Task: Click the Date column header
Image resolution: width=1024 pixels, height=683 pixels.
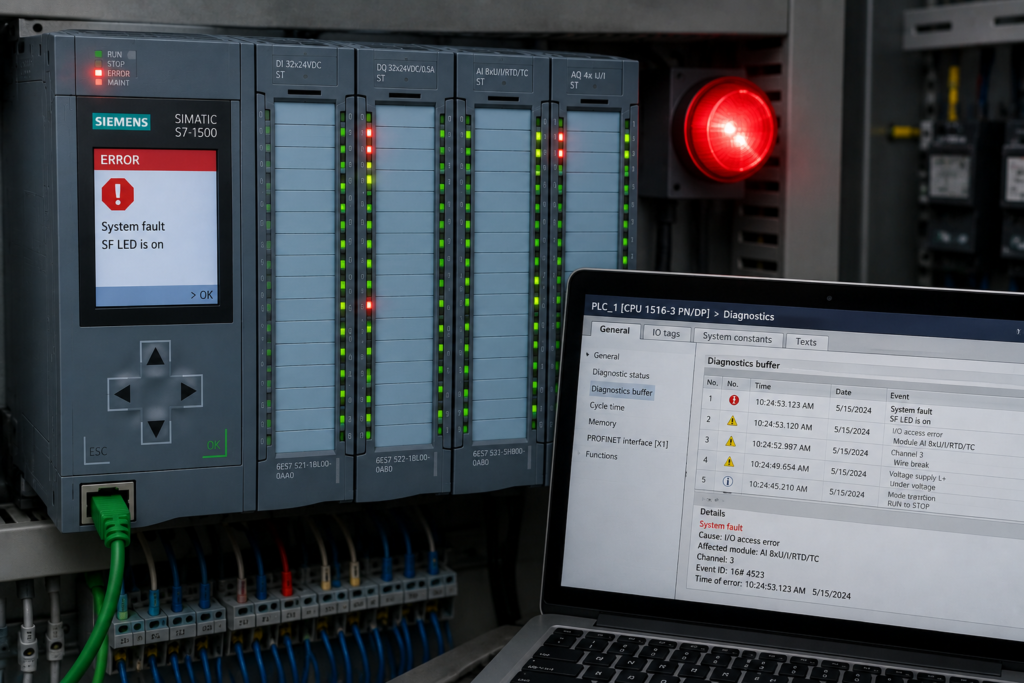Action: 843,392
